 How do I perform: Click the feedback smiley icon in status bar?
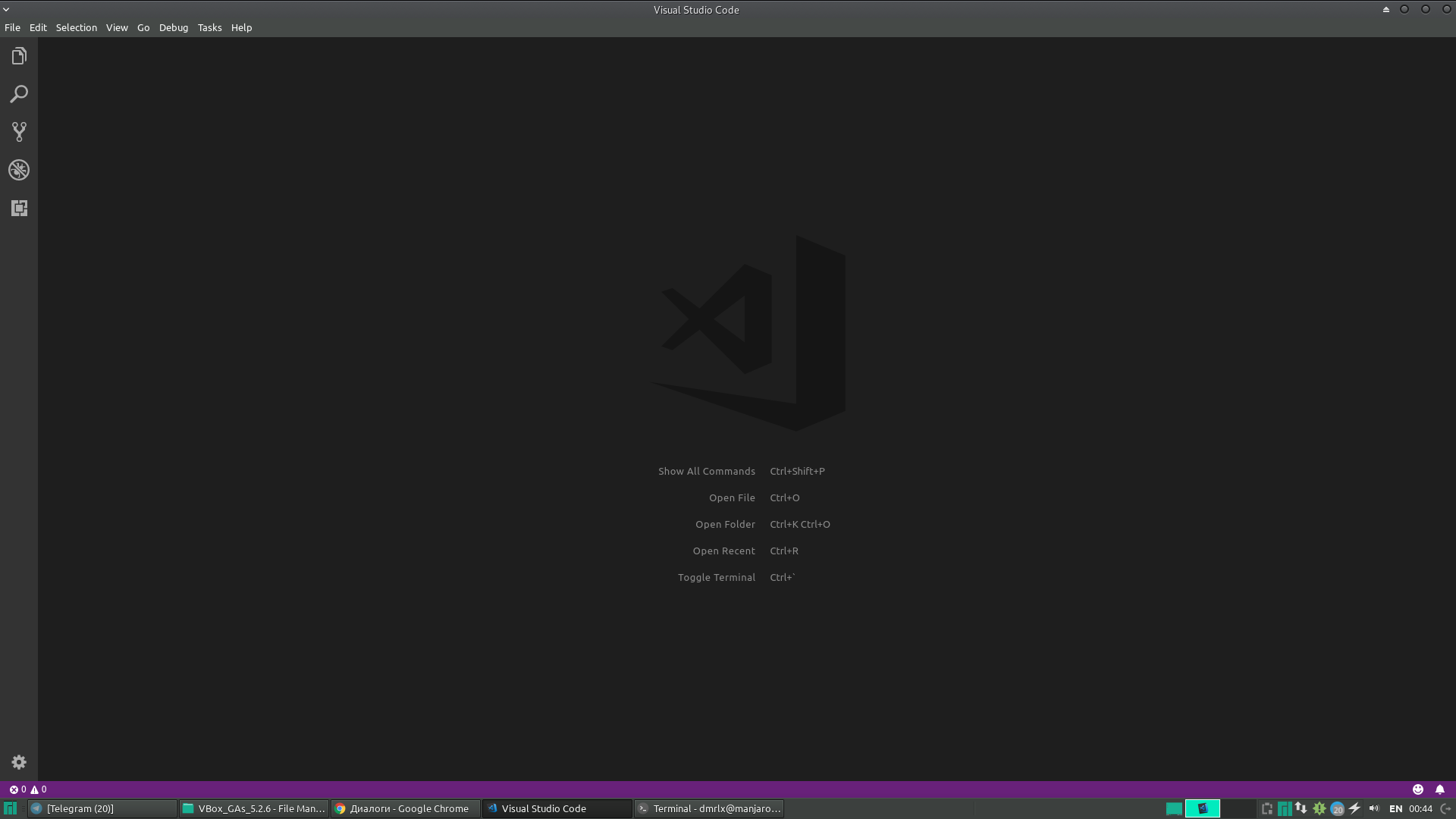coord(1417,789)
